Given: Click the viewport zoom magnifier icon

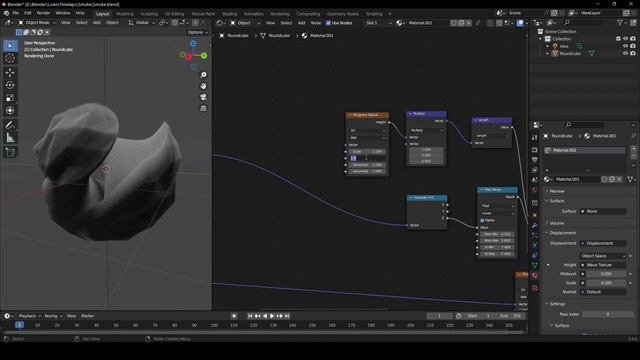Looking at the screenshot, I should pos(203,75).
